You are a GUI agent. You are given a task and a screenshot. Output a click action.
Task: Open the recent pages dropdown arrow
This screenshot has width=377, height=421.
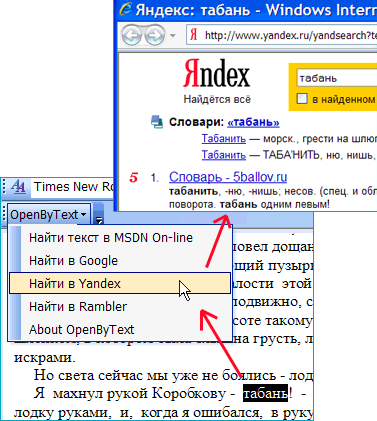[x=173, y=35]
